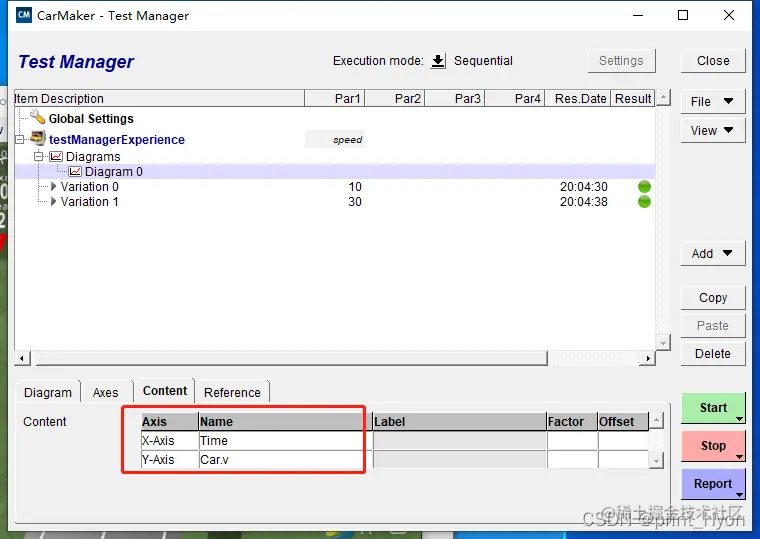Click Content table scroll up arrow
Viewport: 760px width, 539px height.
656,420
